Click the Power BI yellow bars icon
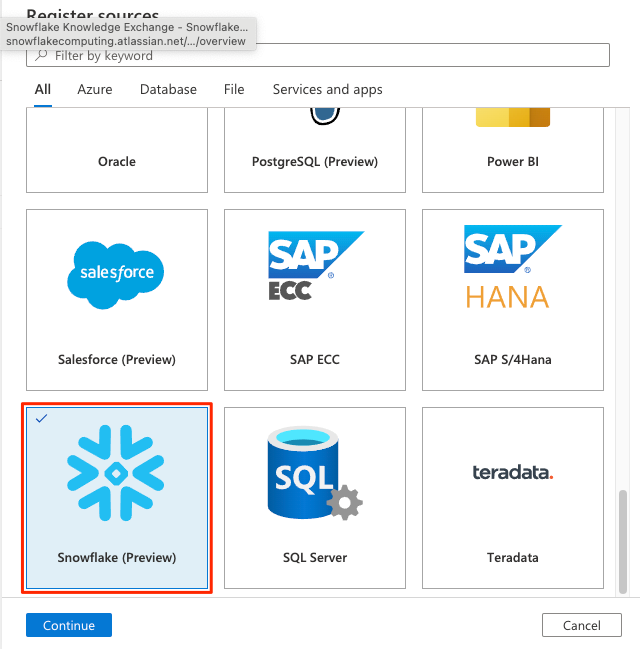The image size is (640, 649). coord(512,117)
